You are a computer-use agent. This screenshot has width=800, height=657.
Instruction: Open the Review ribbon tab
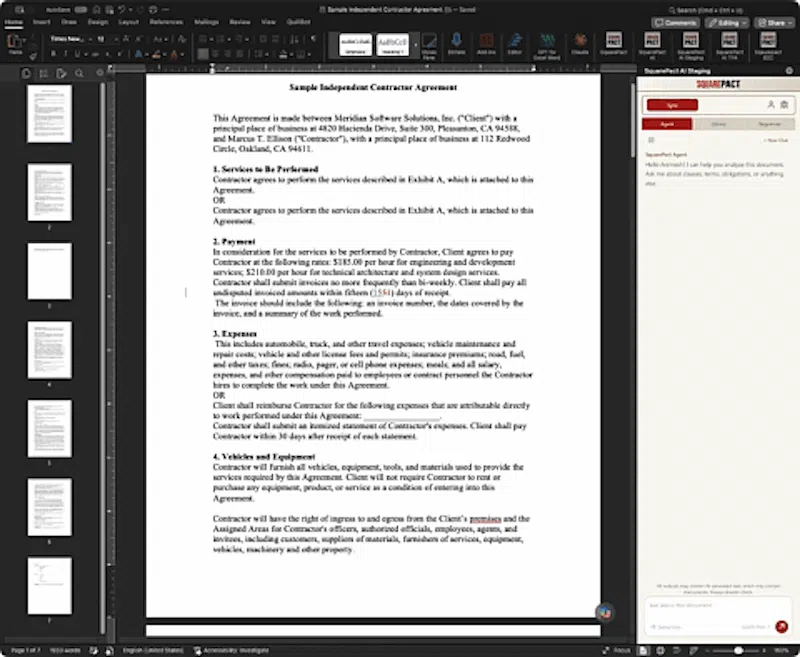239,22
